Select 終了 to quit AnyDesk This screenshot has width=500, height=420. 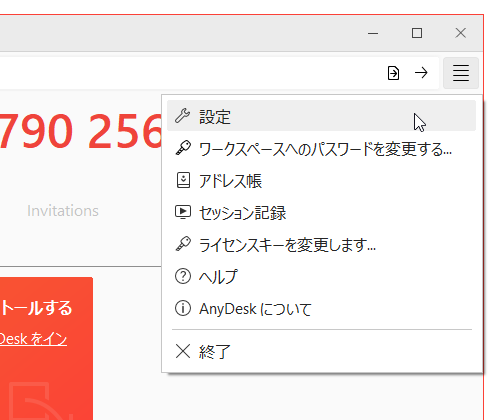pyautogui.click(x=321, y=351)
